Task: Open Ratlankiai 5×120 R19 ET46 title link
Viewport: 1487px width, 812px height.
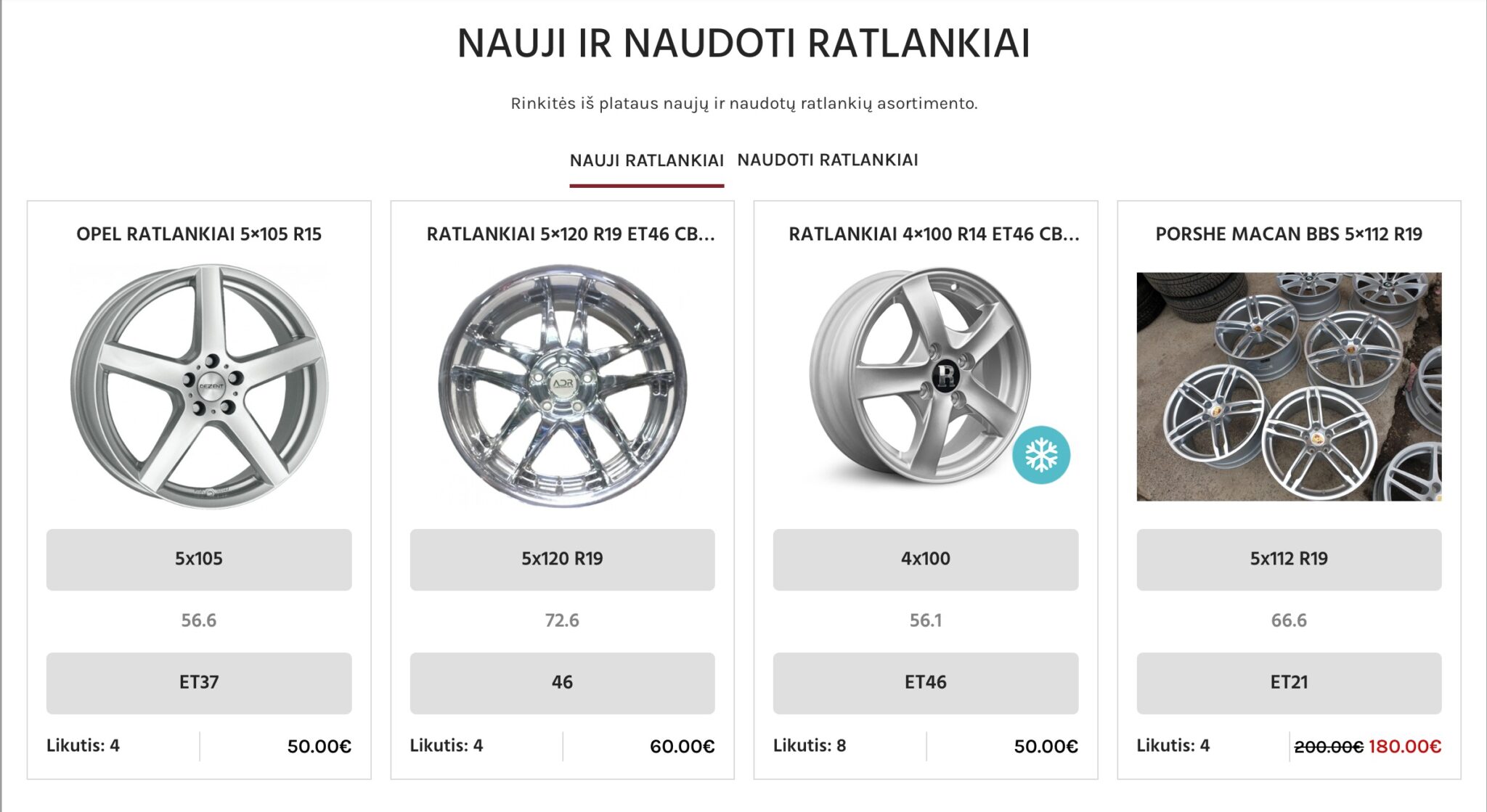Action: coord(570,234)
